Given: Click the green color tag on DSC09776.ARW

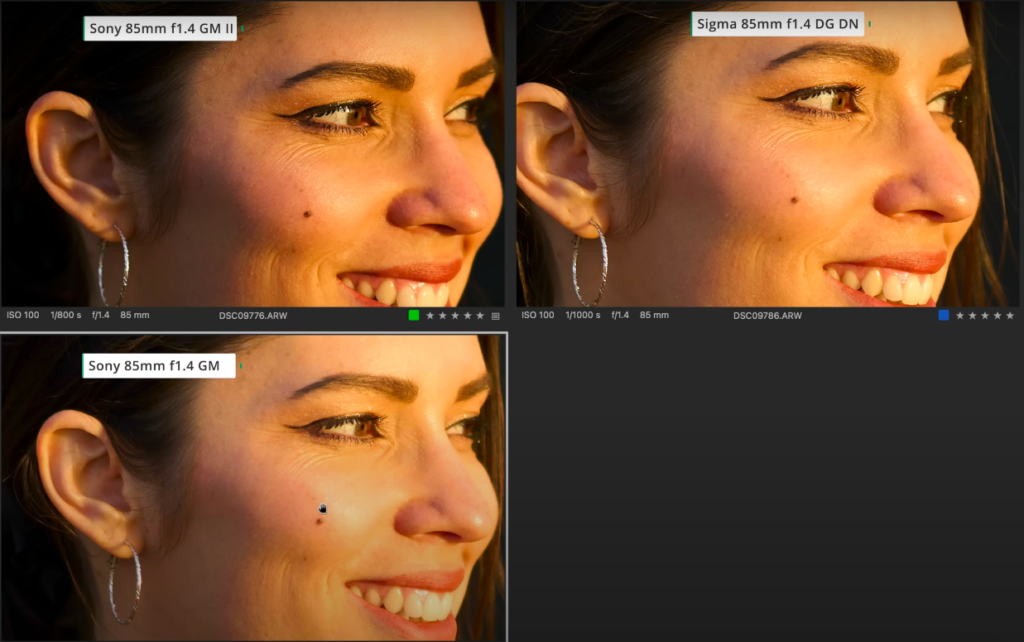Looking at the screenshot, I should [413, 315].
